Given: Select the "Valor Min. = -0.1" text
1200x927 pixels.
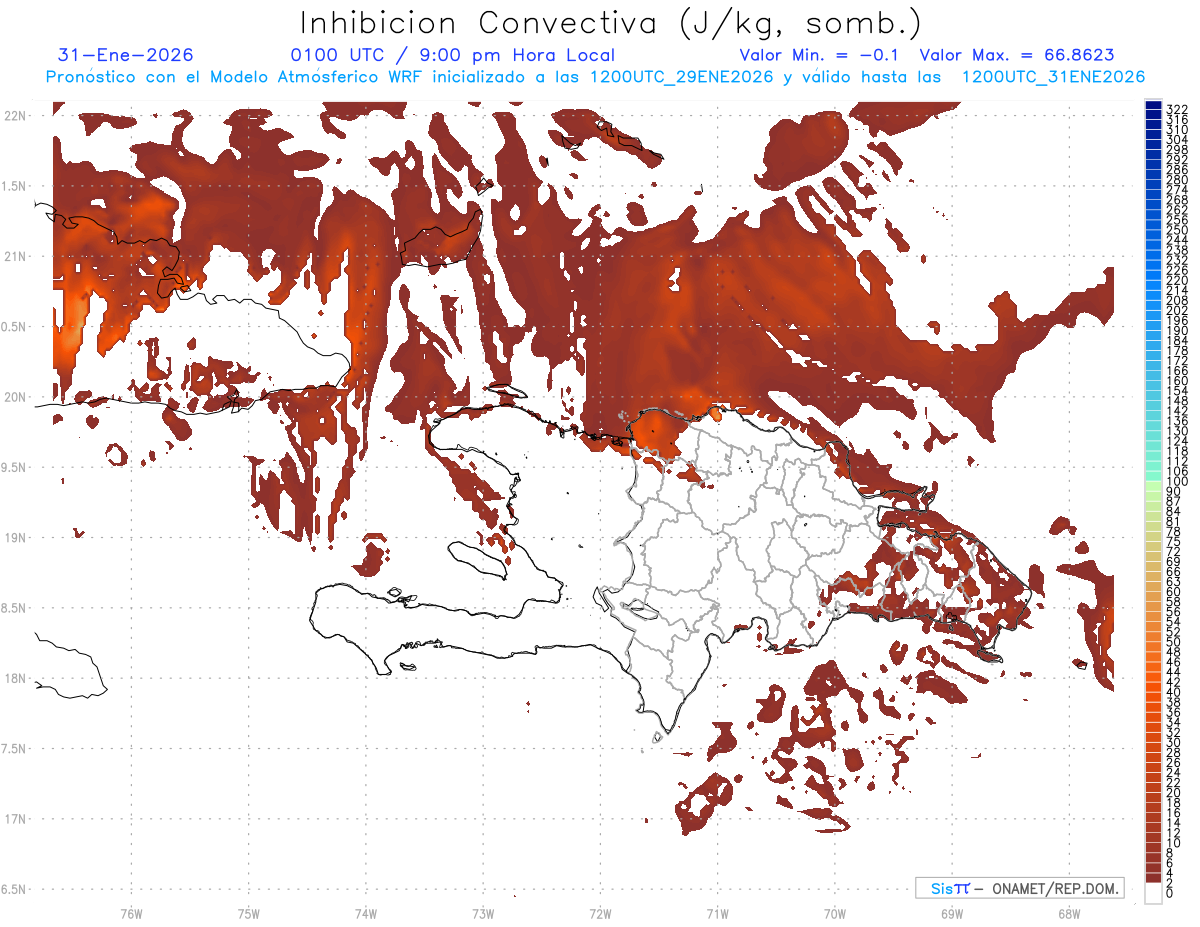Looking at the screenshot, I should tap(821, 55).
